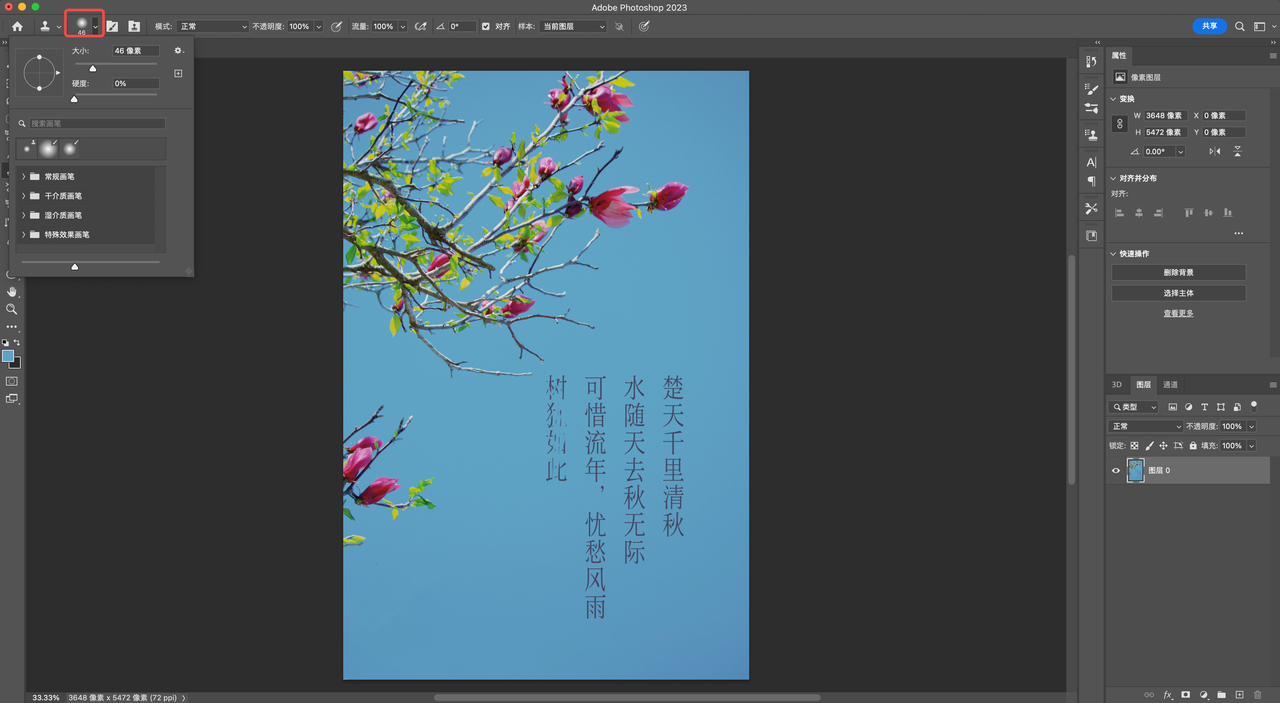Screen dimensions: 1280x703
Task: Click the lock all icon in the Layers panel
Action: click(x=1193, y=446)
